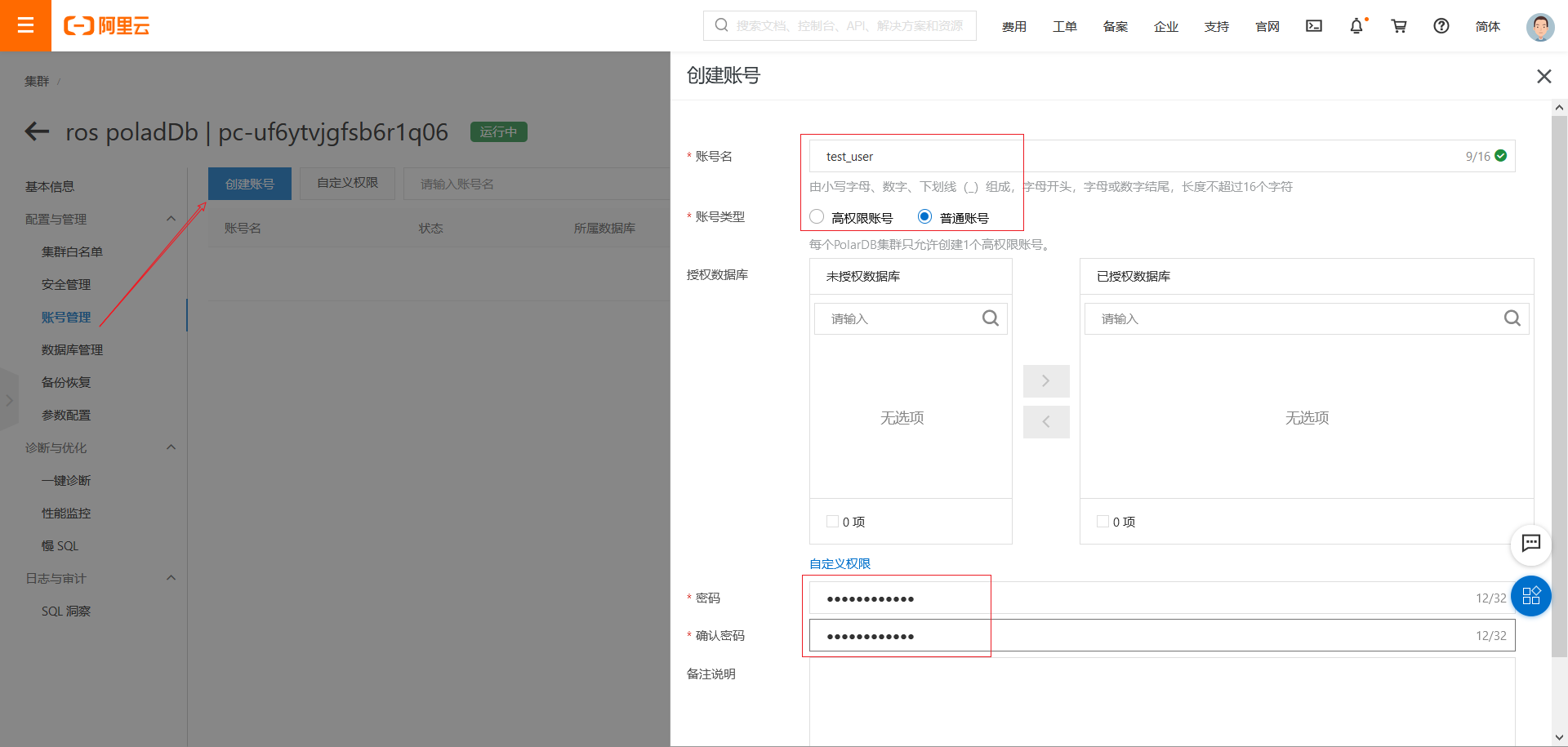Click search icon in 已授权数据库 box
This screenshot has height=747, width=1568.
1512,318
